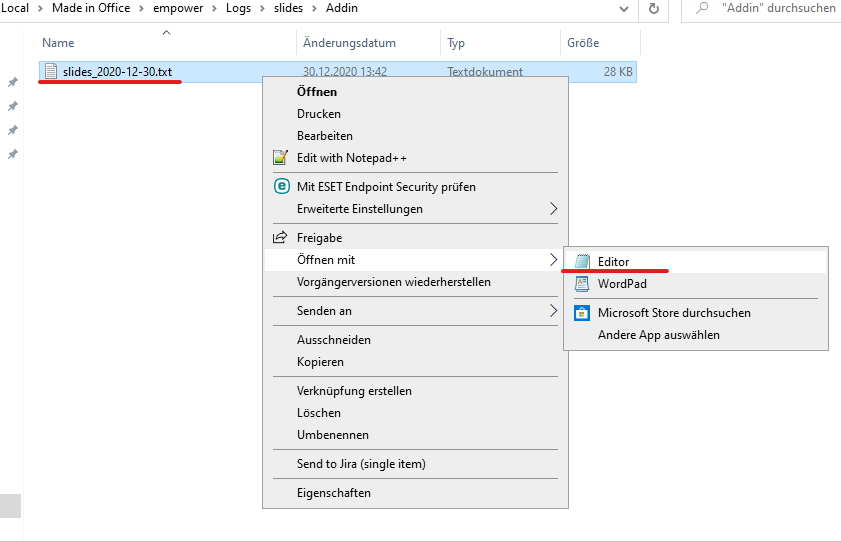Click Local in breadcrumb path
This screenshot has width=841, height=542.
(14, 8)
